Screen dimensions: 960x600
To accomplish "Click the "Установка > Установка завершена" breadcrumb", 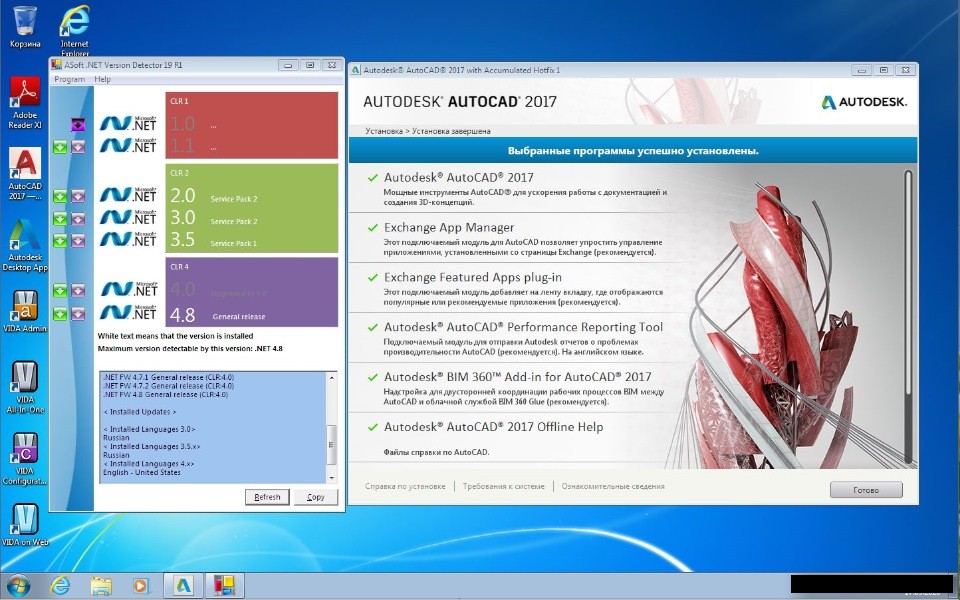I will pos(427,131).
